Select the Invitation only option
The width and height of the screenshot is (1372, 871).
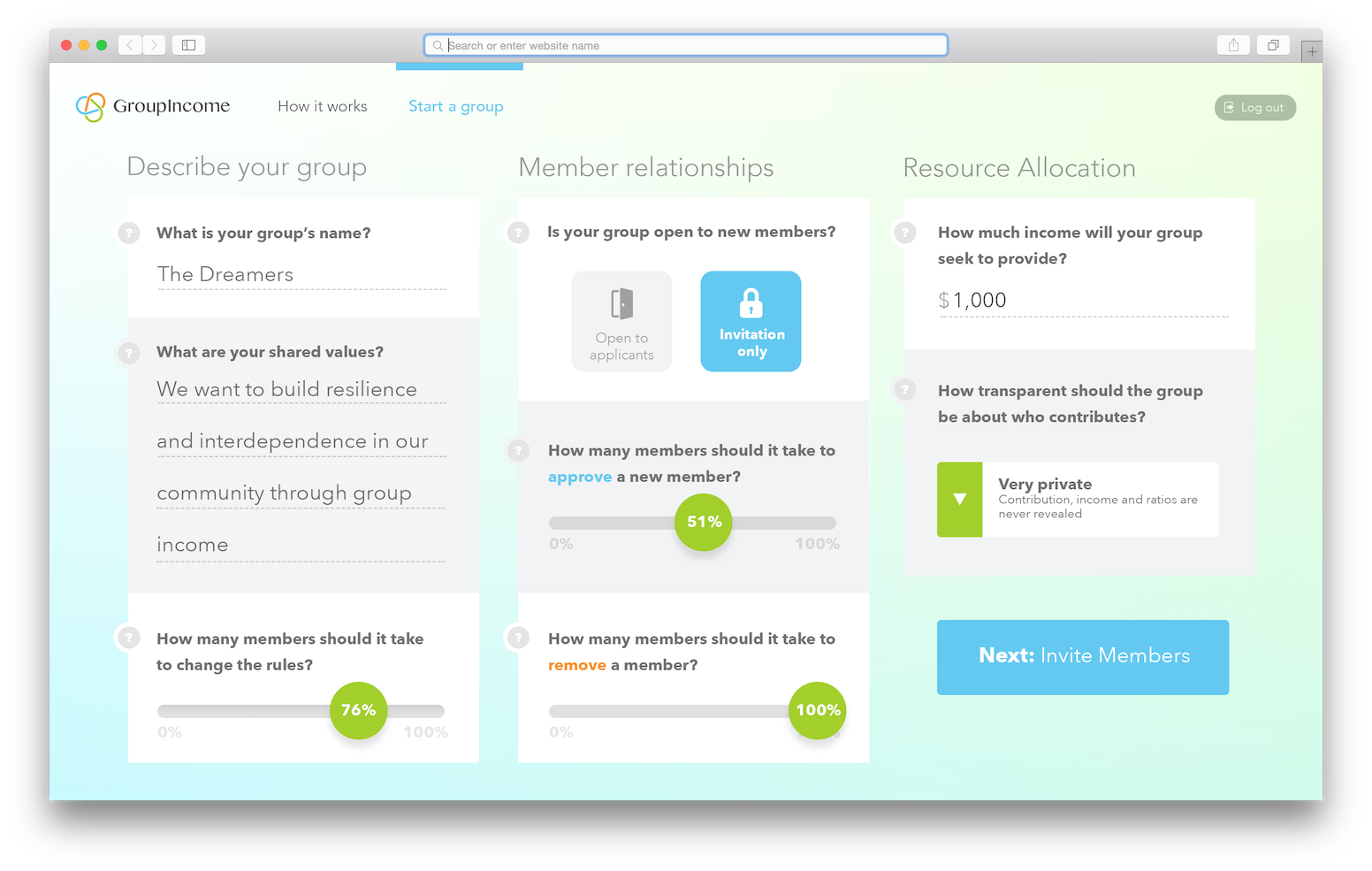point(751,321)
